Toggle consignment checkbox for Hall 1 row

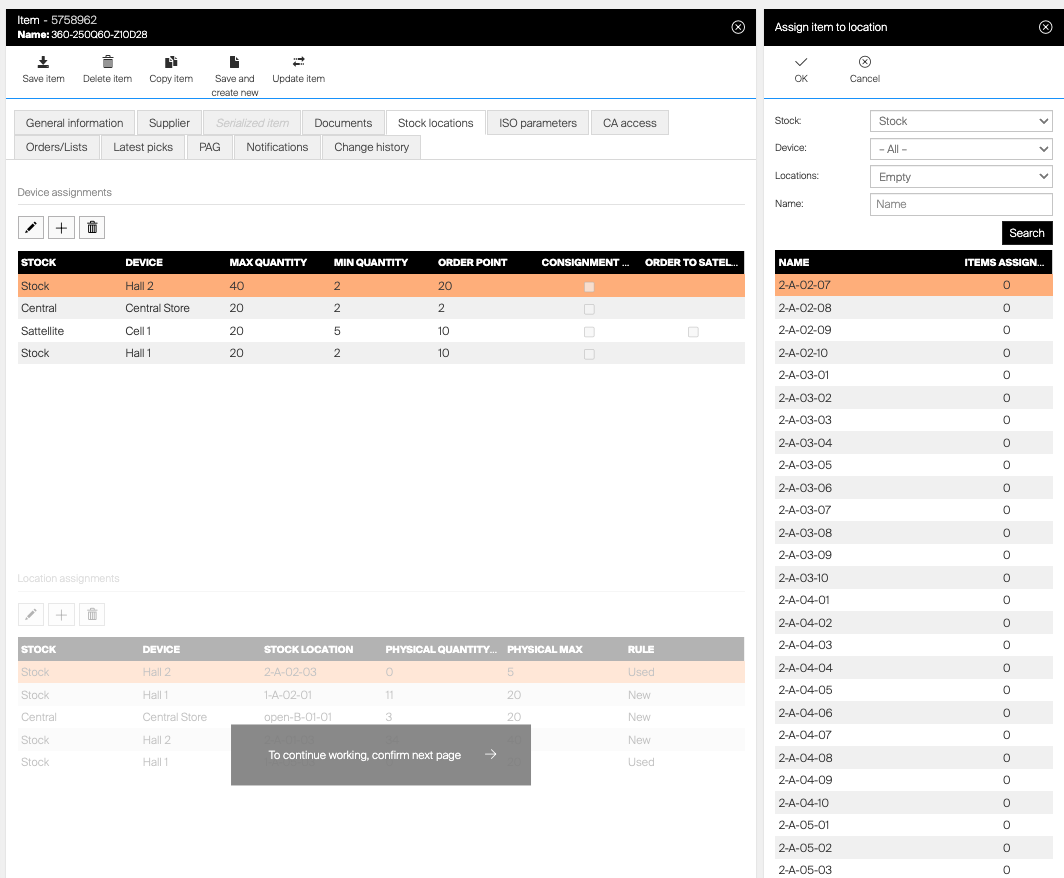(589, 354)
